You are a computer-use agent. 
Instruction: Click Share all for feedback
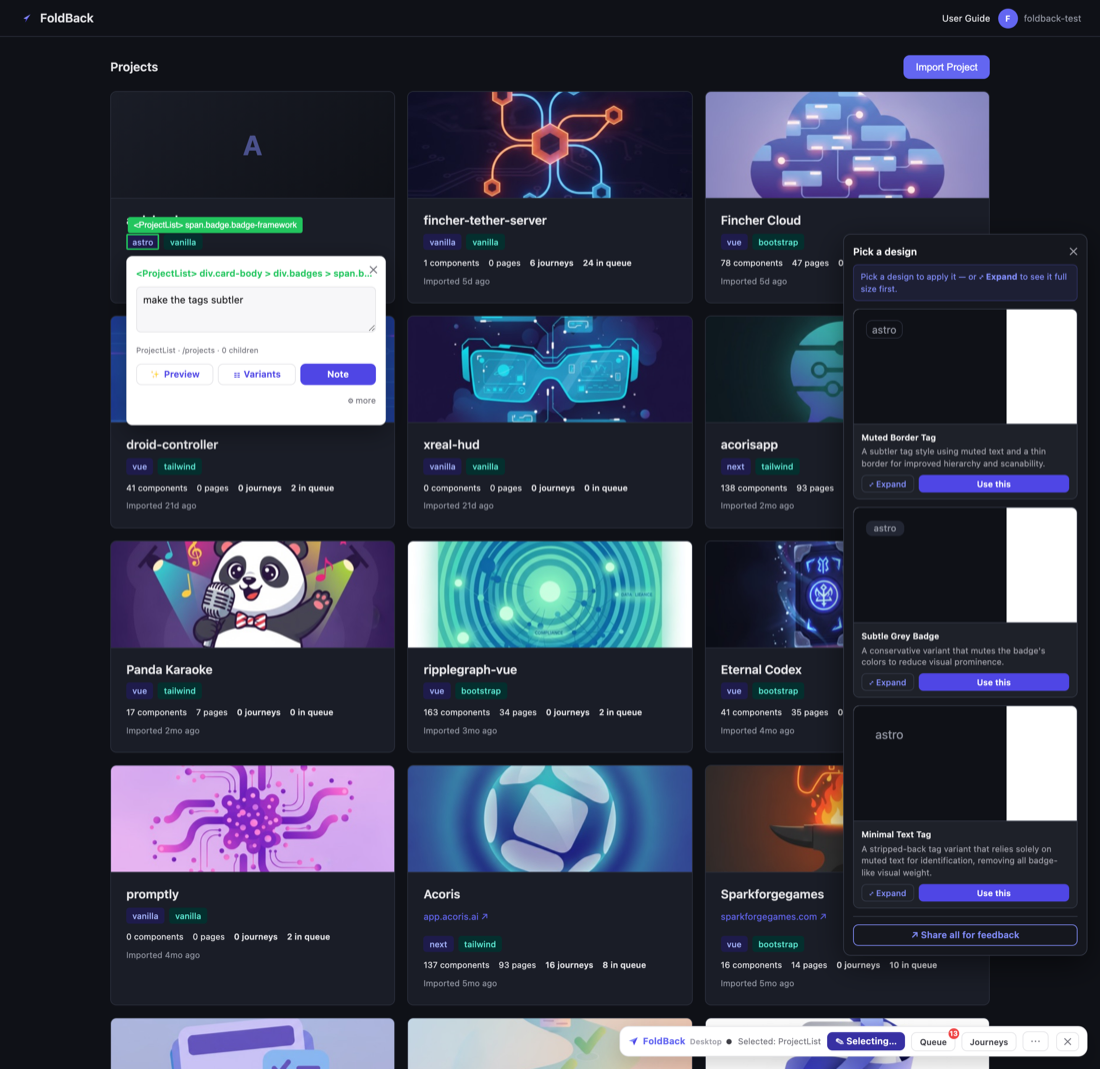tap(965, 935)
